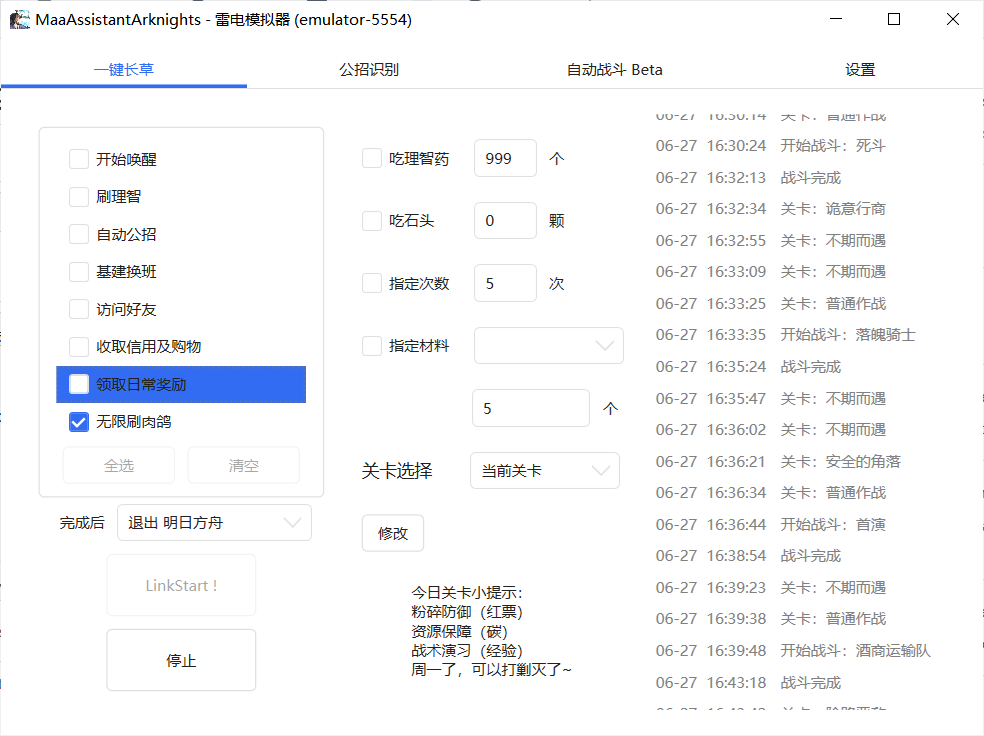Click the MaaAssistantArknights app icon in title bar
Screen dimensions: 984x736
(19, 19)
